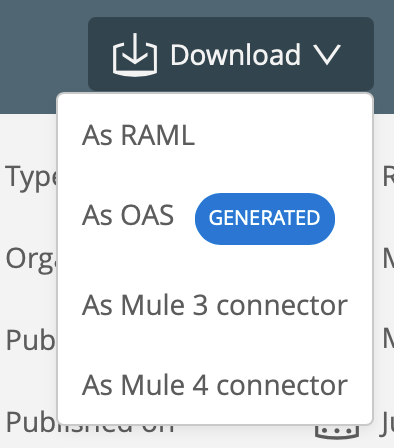Choose As OAS download option
The image size is (394, 448).
(128, 216)
